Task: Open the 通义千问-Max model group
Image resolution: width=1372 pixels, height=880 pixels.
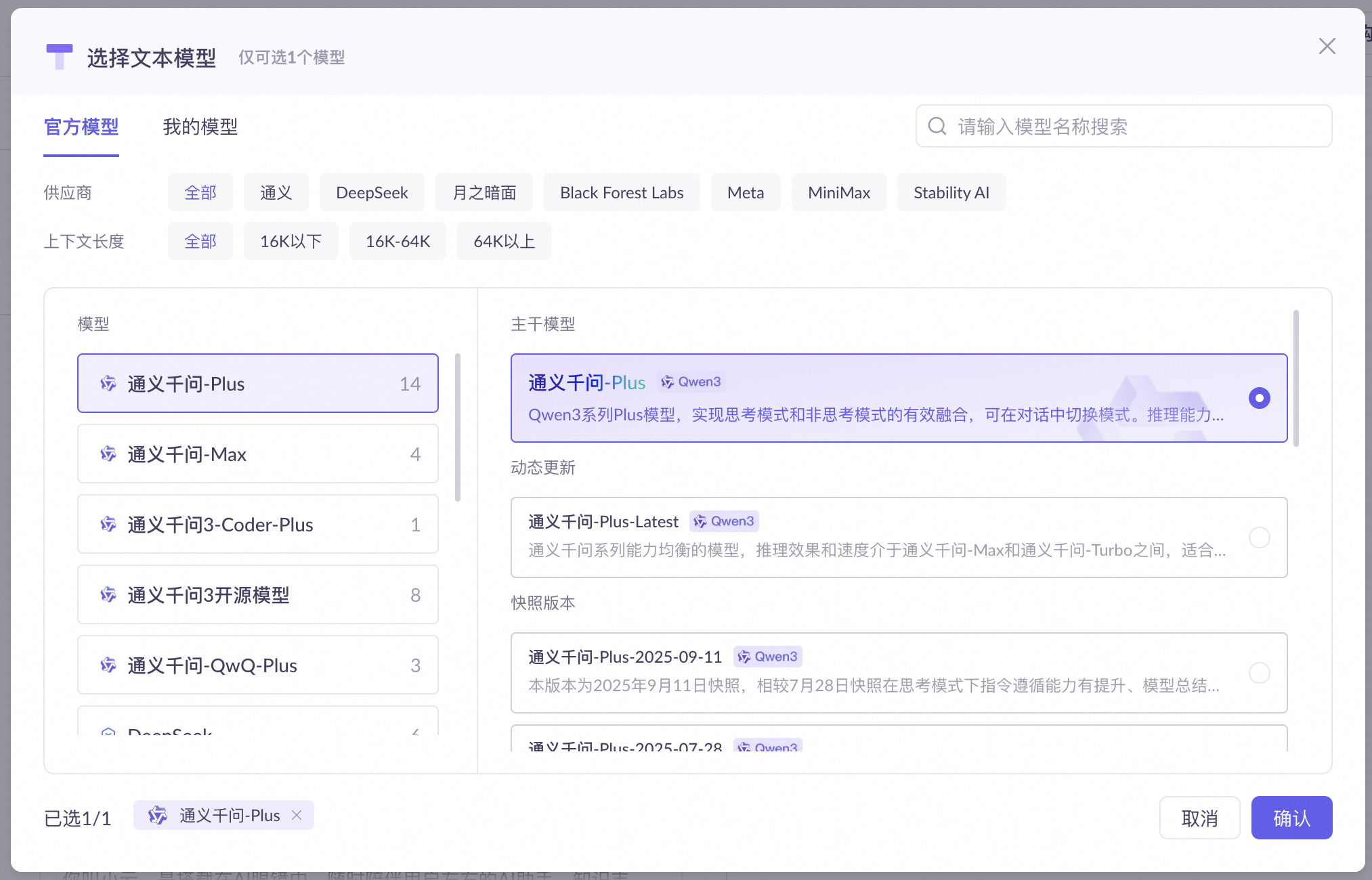Action: (257, 454)
